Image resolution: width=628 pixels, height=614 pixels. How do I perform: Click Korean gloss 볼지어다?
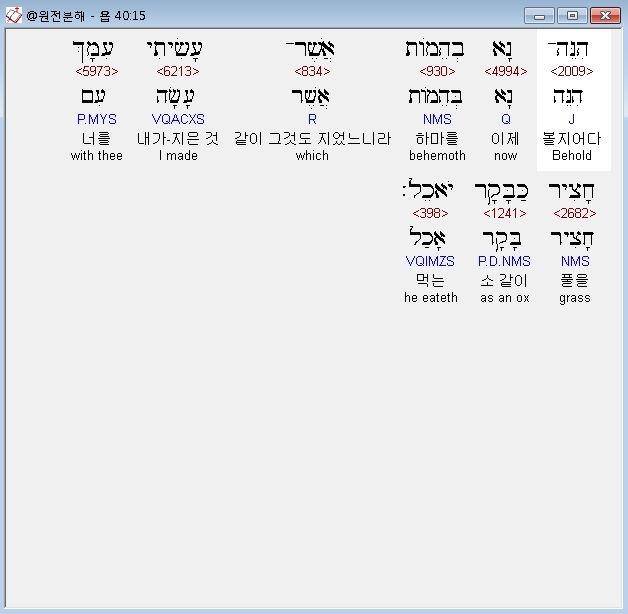point(572,139)
